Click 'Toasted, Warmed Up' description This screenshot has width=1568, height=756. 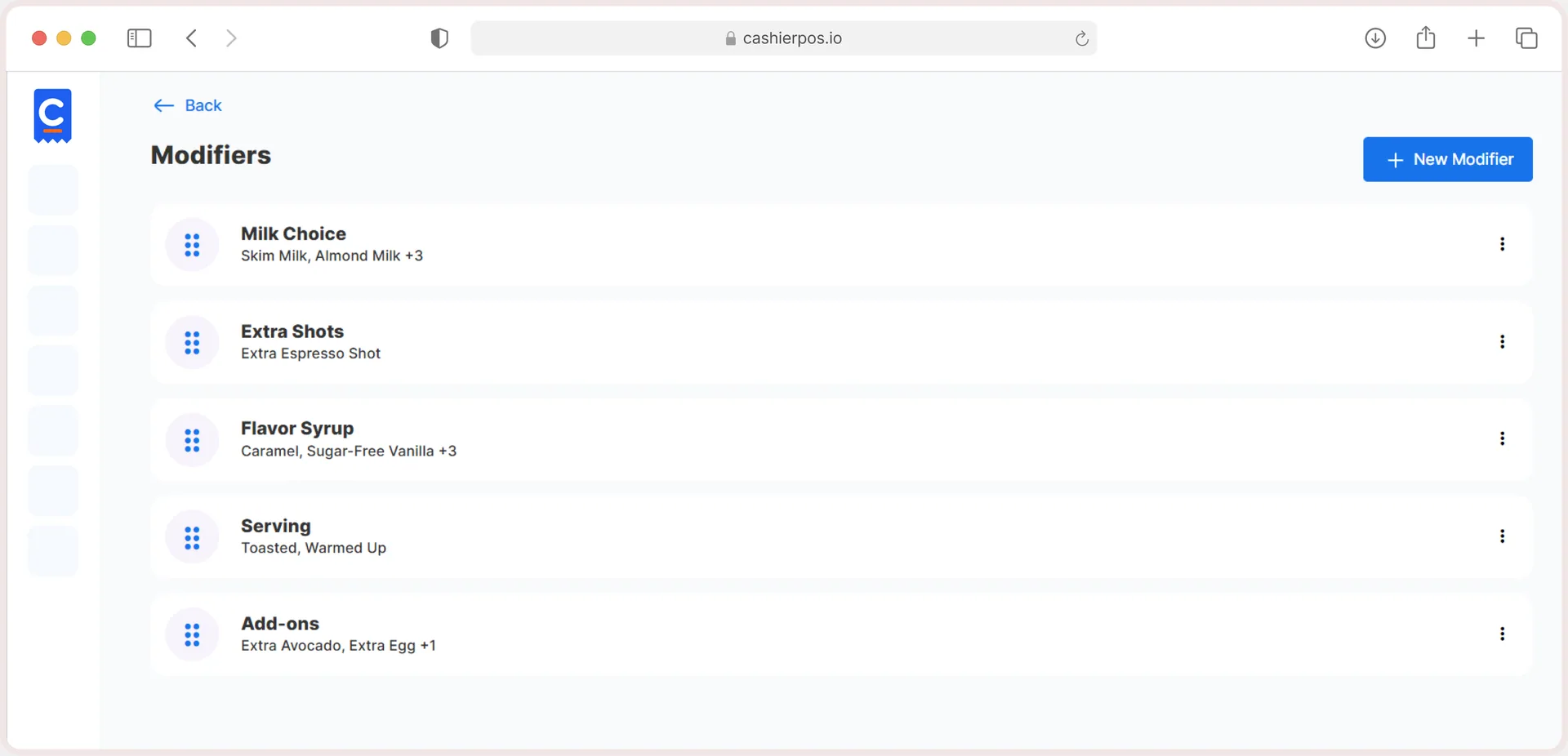tap(314, 548)
